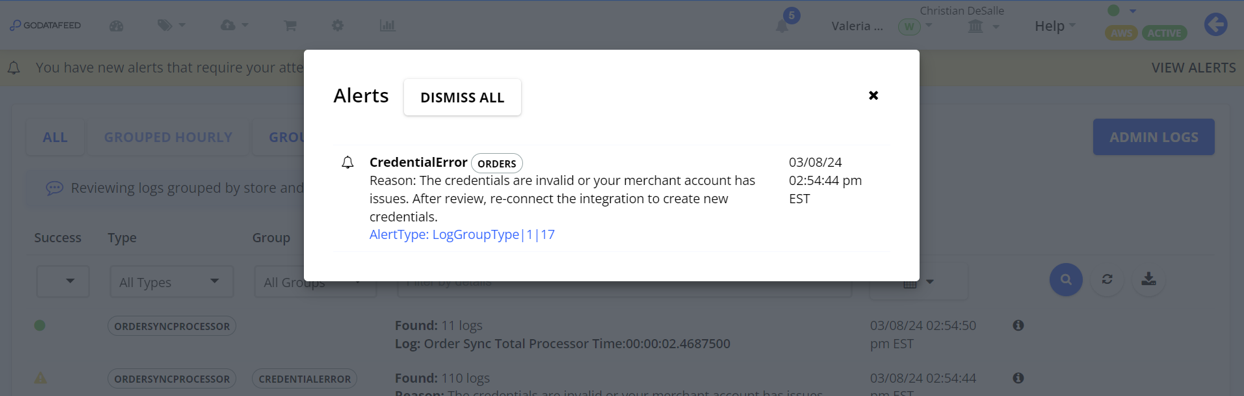This screenshot has width=1244, height=396.
Task: Click the notification bell with badge
Action: pos(785,23)
